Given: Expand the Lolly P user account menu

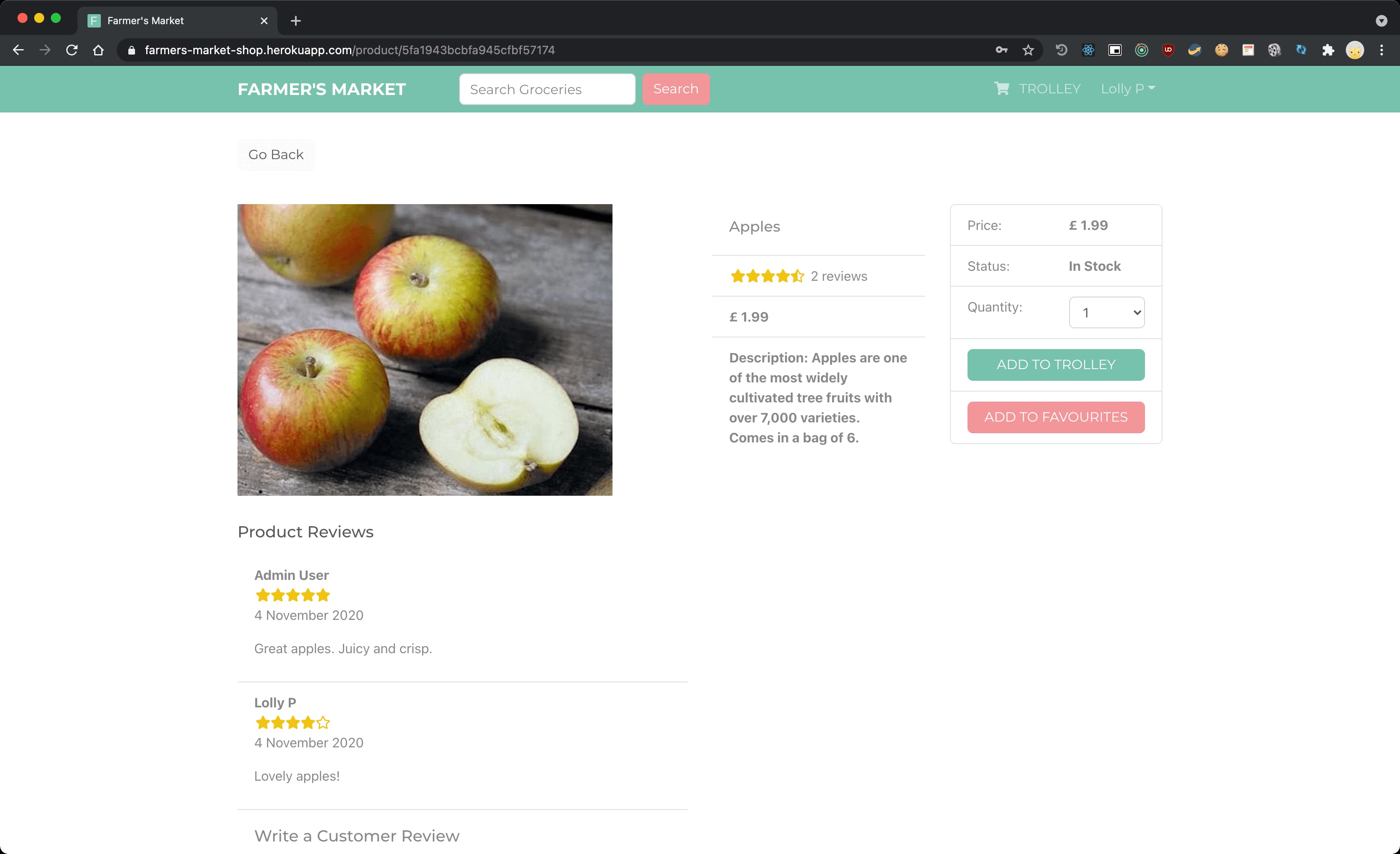Looking at the screenshot, I should 1127,89.
